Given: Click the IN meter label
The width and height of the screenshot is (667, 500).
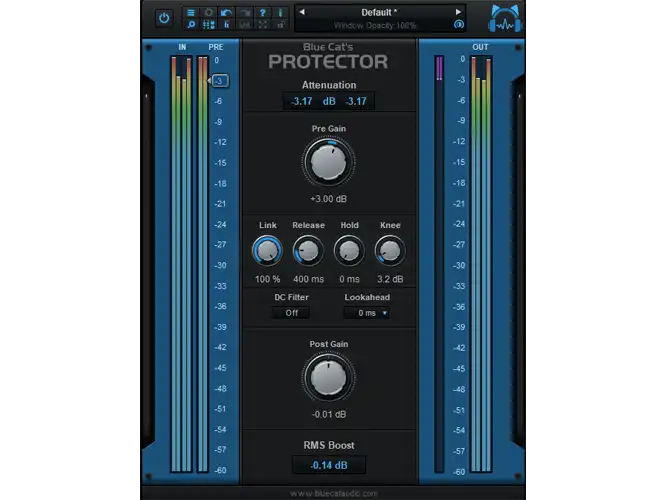Looking at the screenshot, I should click(182, 47).
